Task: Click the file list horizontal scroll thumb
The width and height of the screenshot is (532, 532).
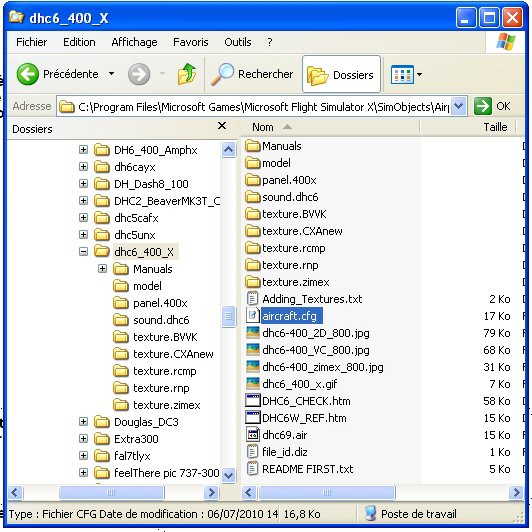Action: [327, 492]
